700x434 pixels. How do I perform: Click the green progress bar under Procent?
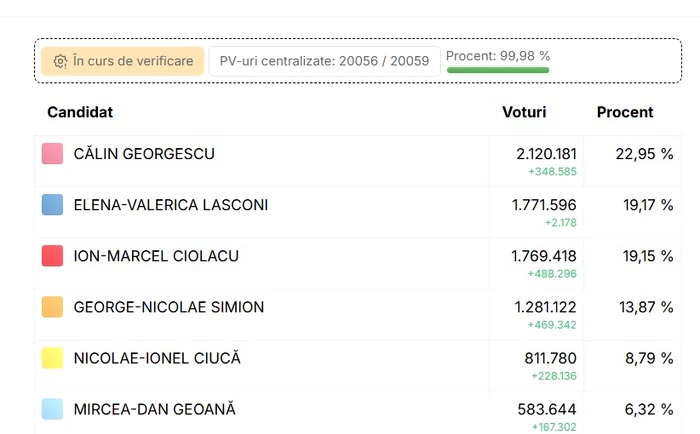(x=498, y=70)
